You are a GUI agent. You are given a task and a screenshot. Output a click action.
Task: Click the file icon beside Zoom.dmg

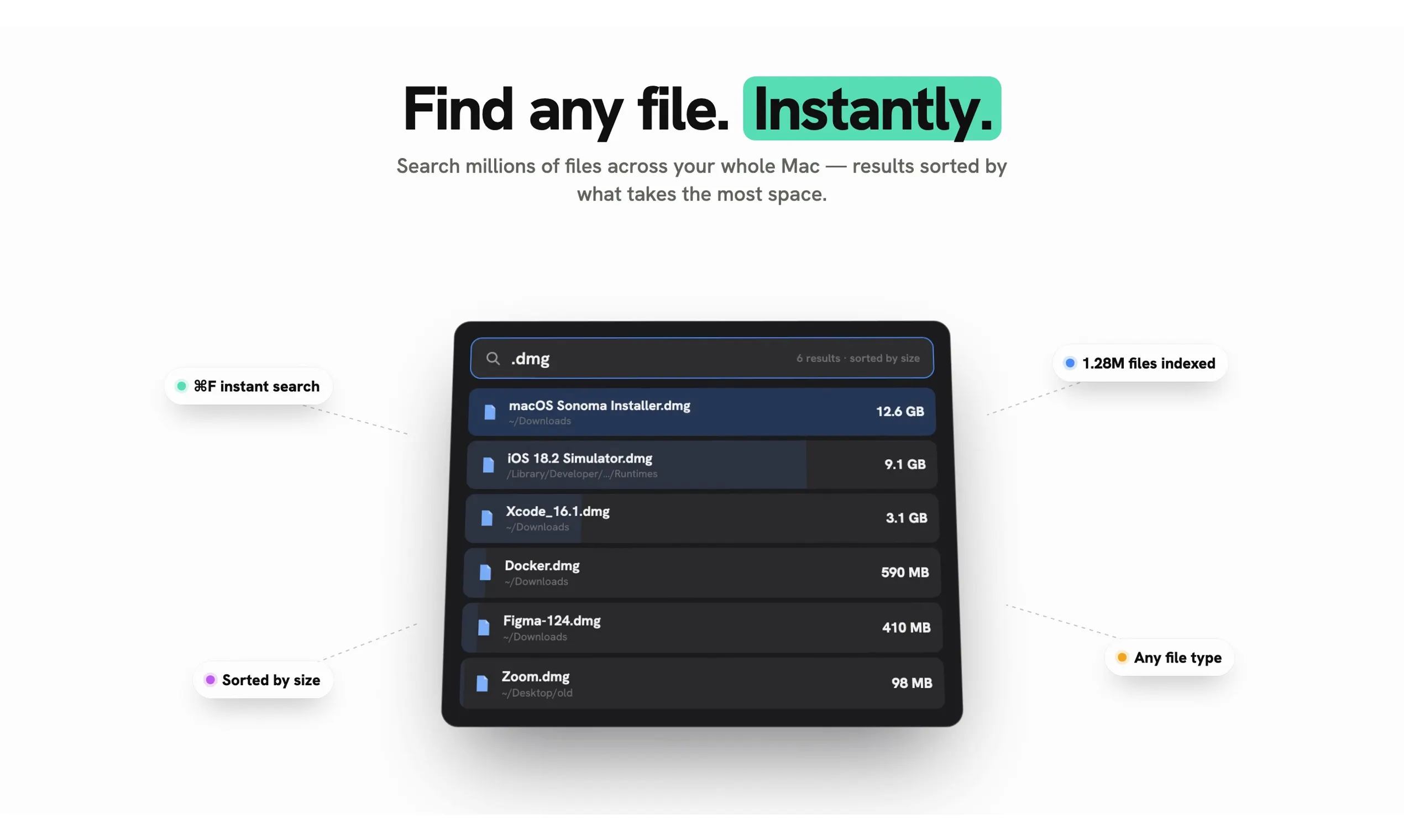tap(482, 683)
